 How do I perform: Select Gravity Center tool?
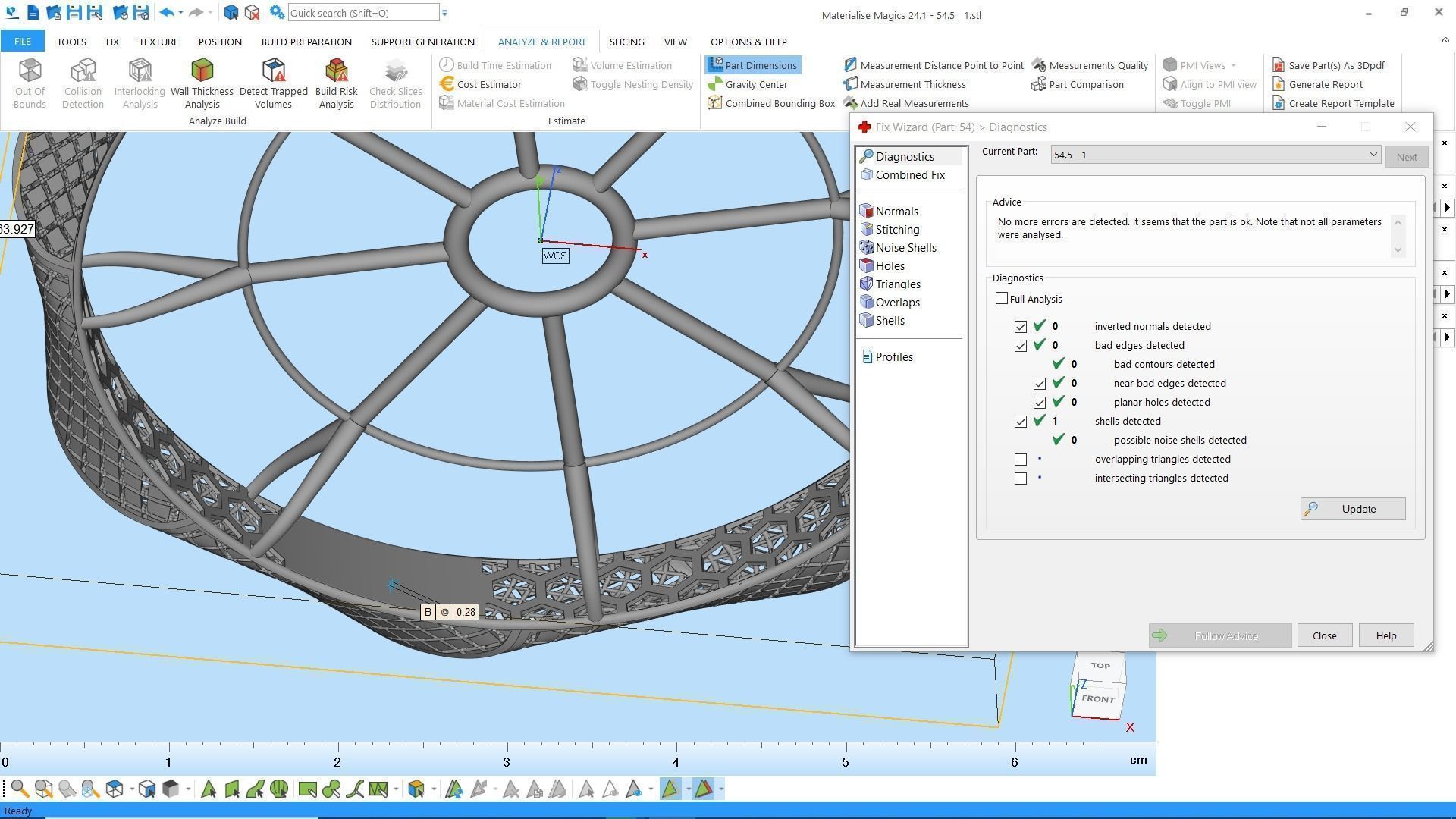pos(748,84)
